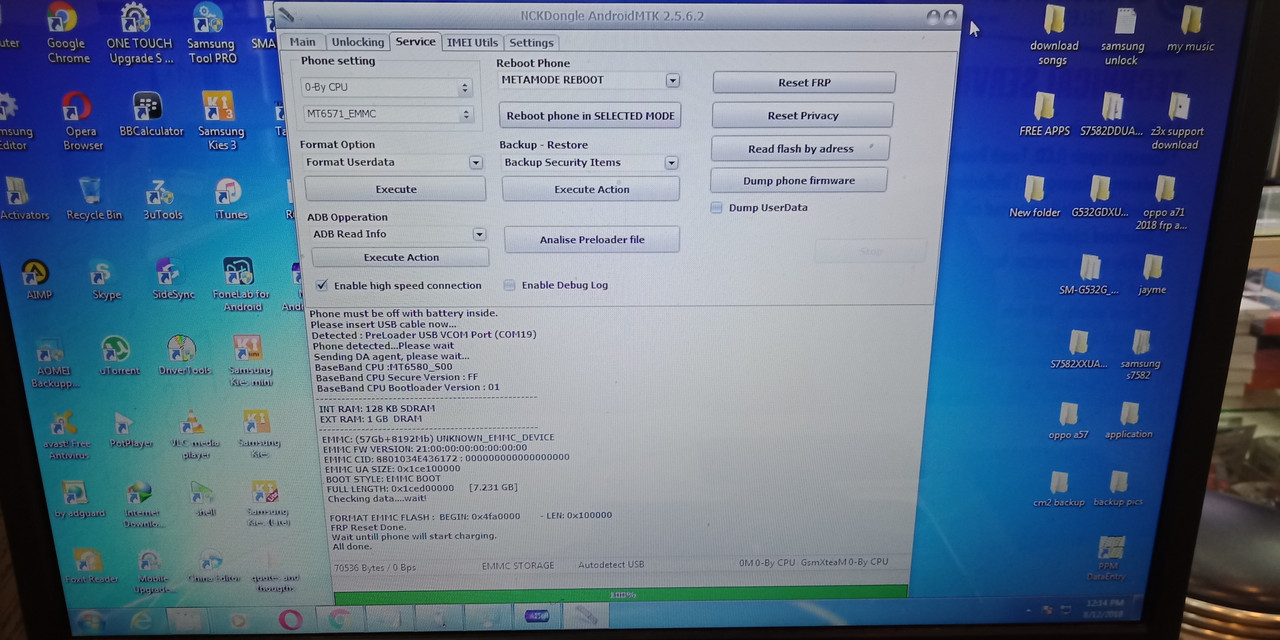1280x640 pixels.
Task: Open iTunes desktop shortcut
Action: [230, 199]
